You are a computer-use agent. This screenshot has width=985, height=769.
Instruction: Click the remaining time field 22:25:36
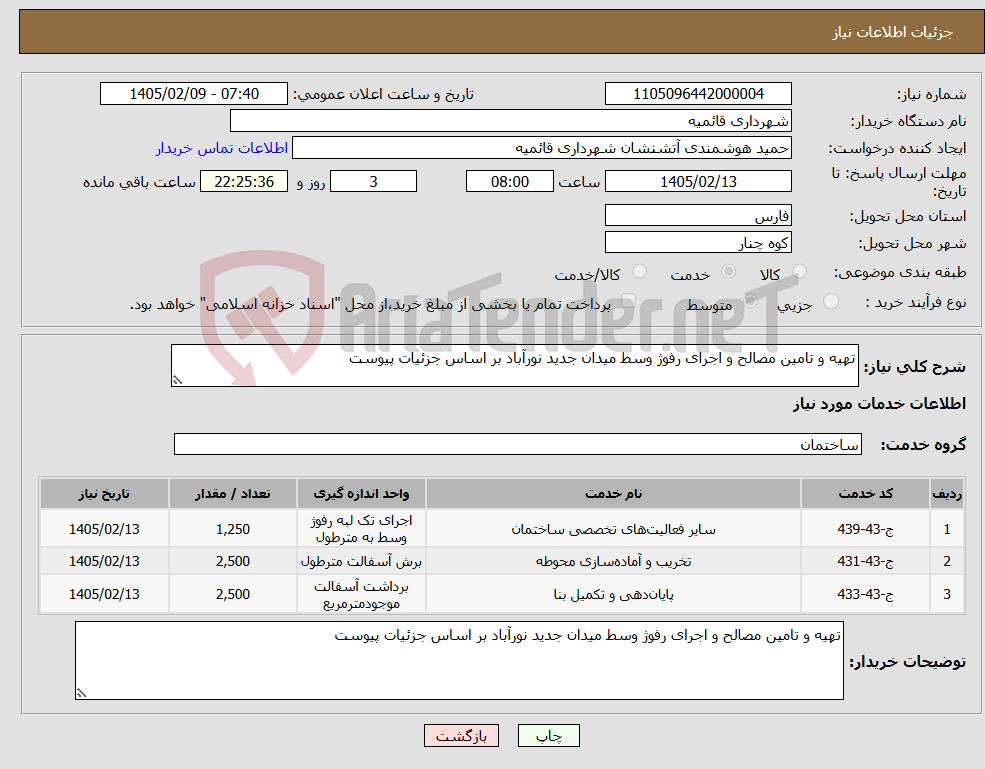click(x=244, y=182)
